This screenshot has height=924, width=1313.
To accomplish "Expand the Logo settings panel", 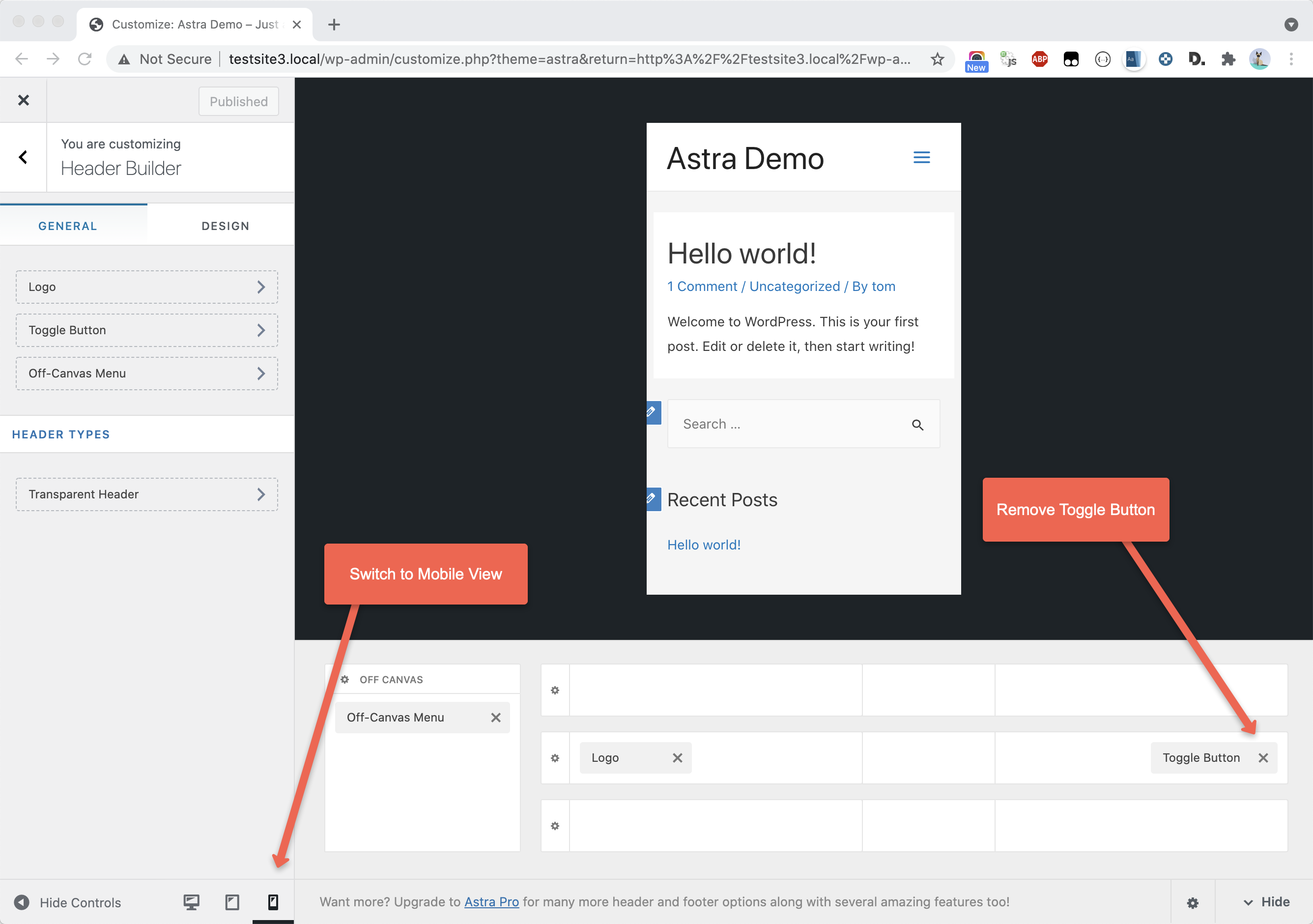I will pos(146,287).
